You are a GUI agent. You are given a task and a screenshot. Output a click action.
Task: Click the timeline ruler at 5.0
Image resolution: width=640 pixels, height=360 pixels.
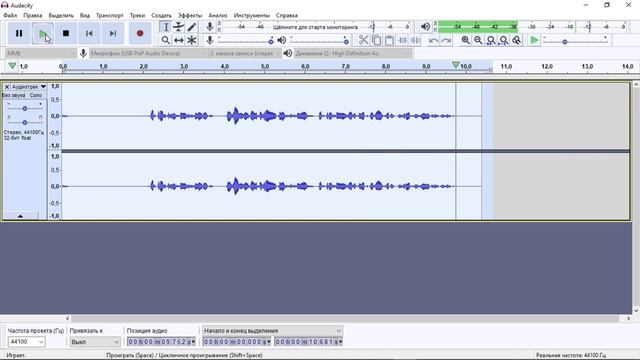click(x=265, y=67)
